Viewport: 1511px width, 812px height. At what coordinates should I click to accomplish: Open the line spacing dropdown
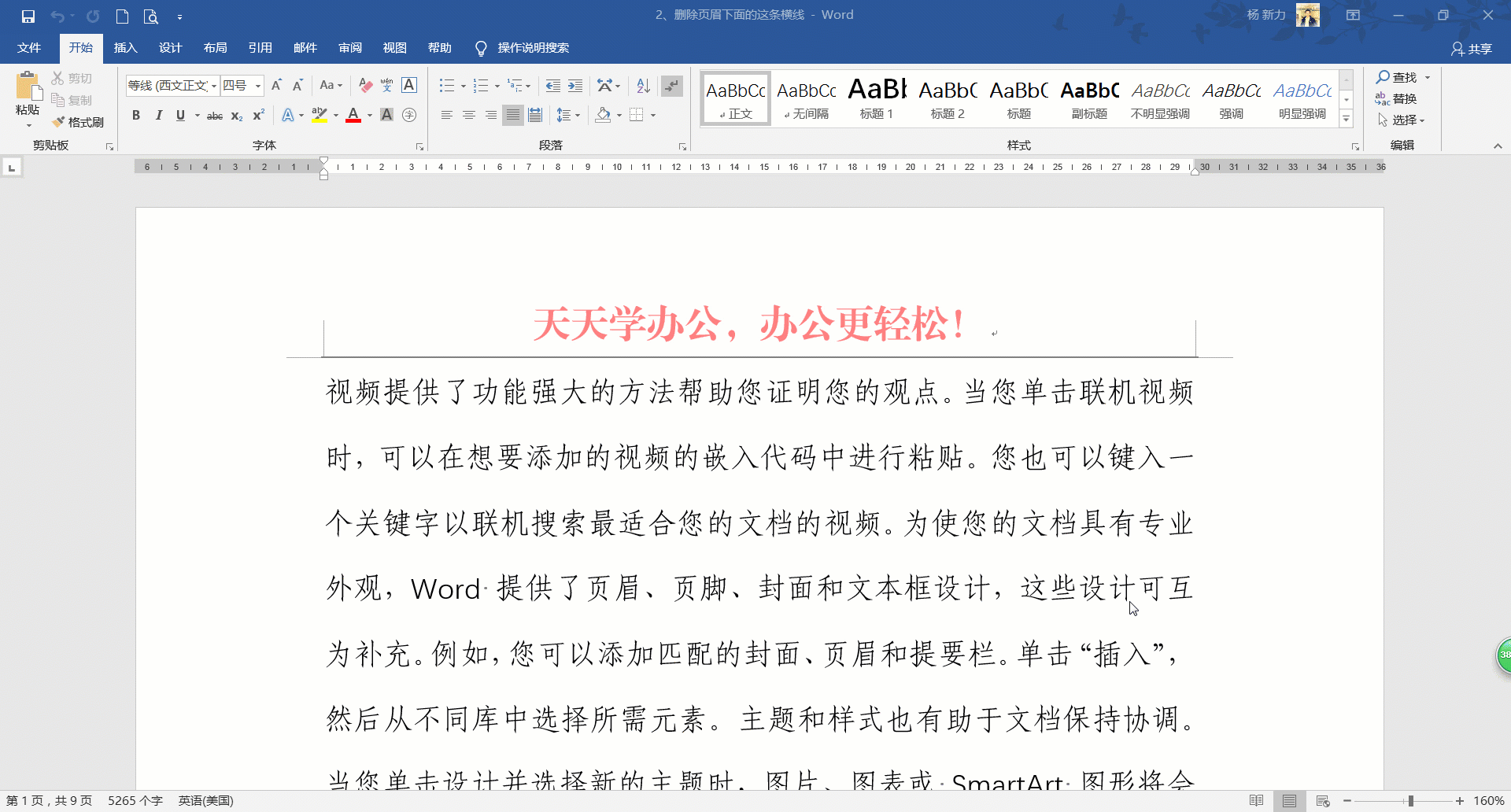tap(568, 115)
